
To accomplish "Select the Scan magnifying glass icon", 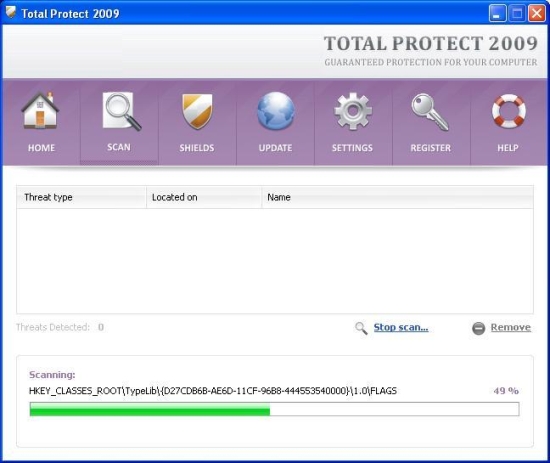I will [122, 111].
